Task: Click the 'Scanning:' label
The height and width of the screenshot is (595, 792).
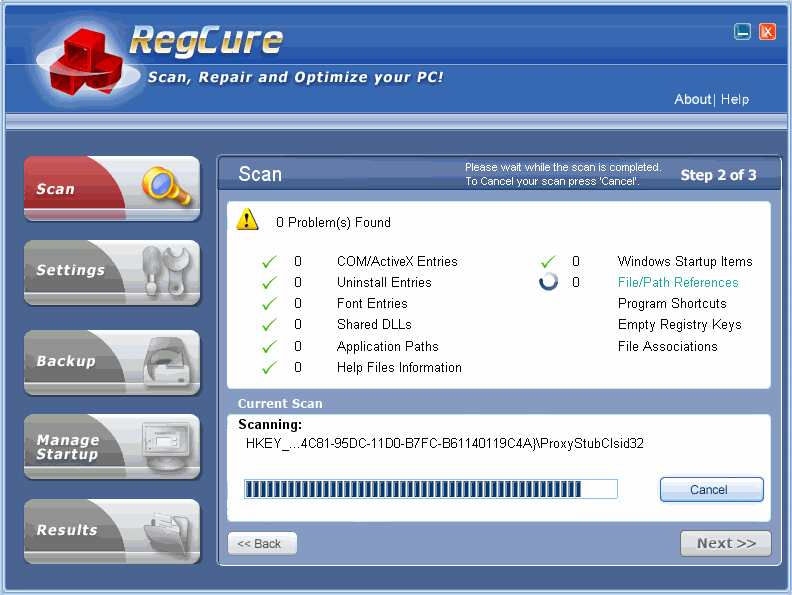Action: click(x=270, y=424)
